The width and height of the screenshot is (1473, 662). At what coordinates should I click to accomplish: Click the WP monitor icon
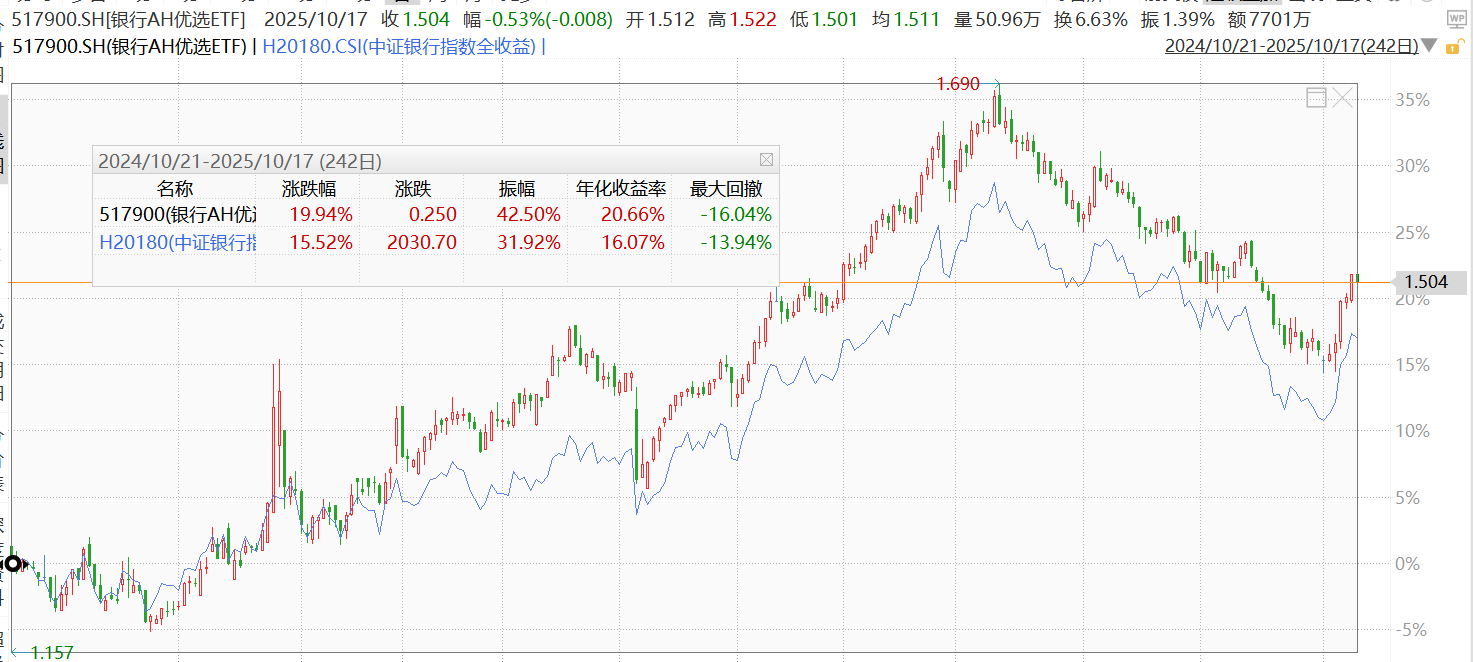pos(1454,18)
